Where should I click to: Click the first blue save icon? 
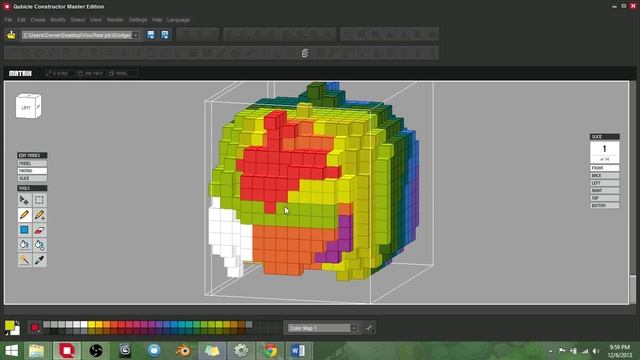tap(151, 35)
